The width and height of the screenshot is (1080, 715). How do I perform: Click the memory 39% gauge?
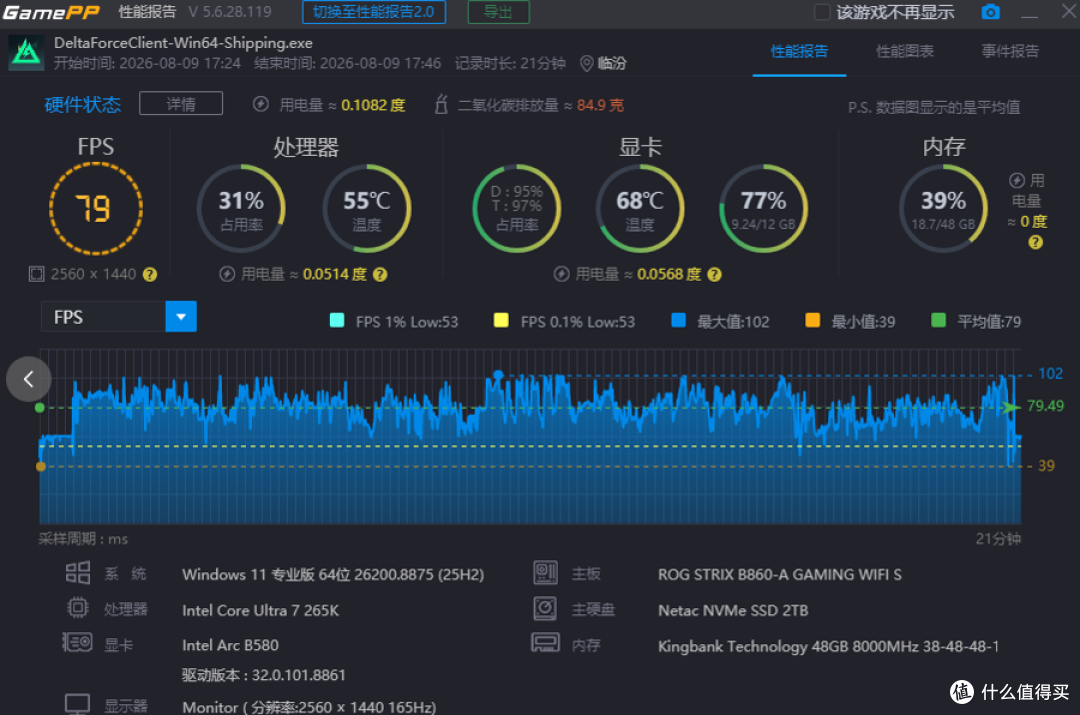(943, 209)
